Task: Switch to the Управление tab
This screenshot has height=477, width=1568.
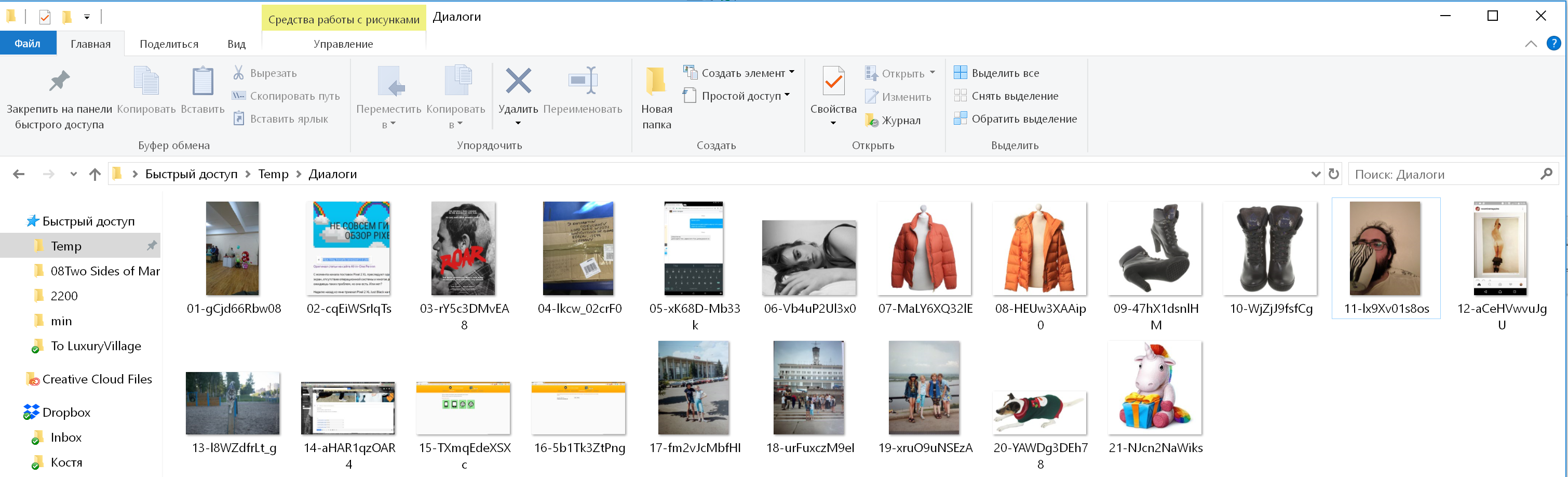Action: point(343,44)
